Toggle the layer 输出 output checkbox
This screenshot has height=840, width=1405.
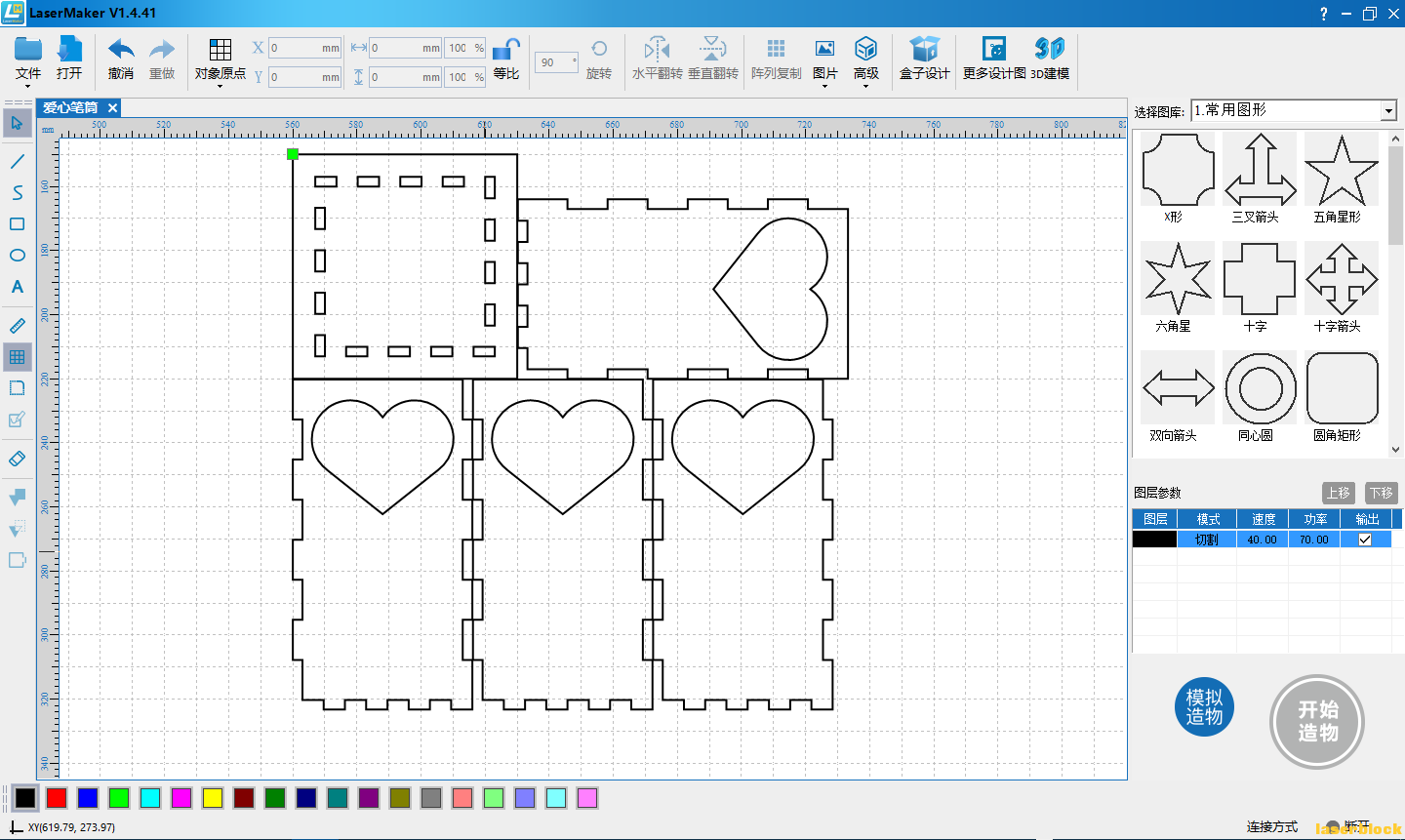click(x=1365, y=539)
